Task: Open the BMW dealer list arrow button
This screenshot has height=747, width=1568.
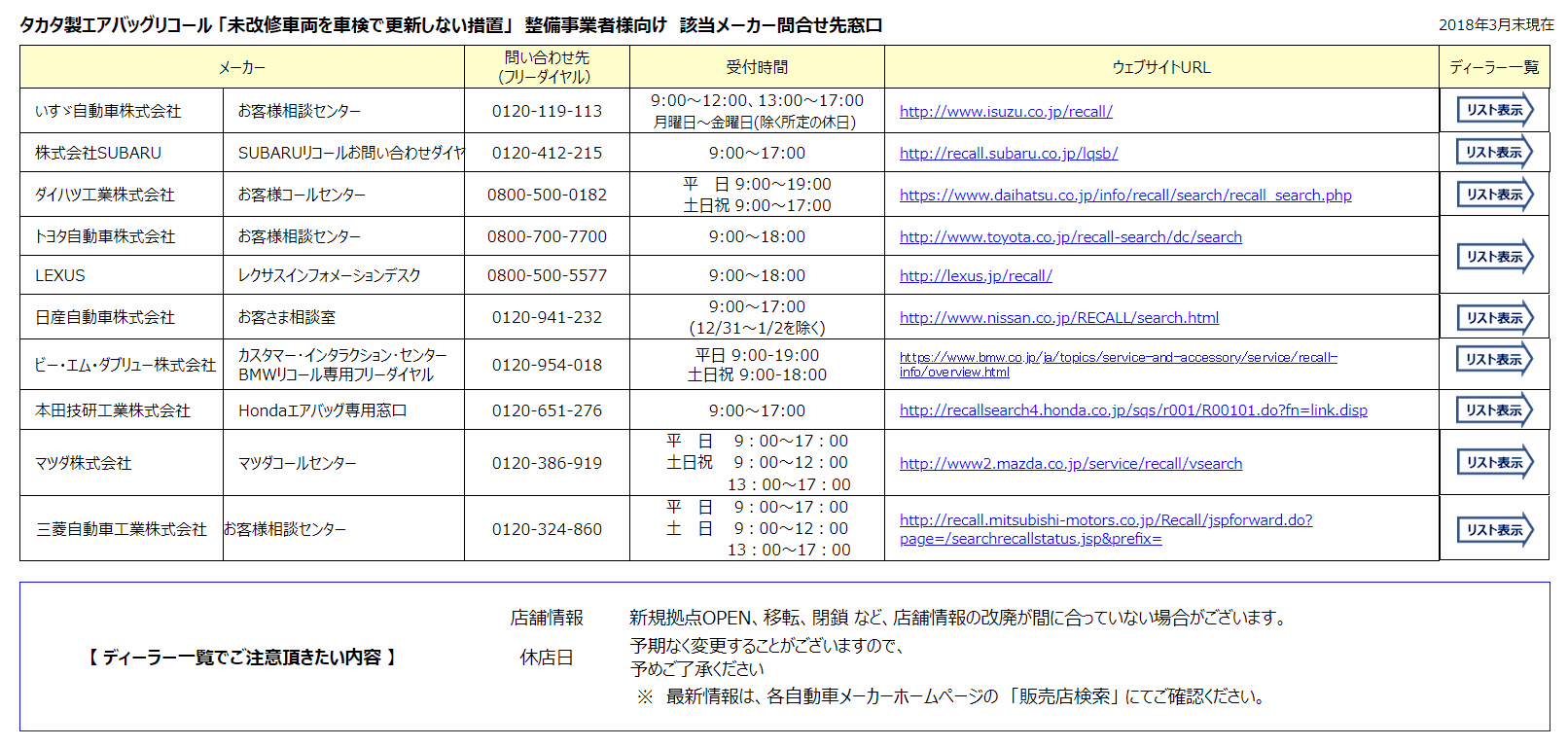Action: 1495,359
